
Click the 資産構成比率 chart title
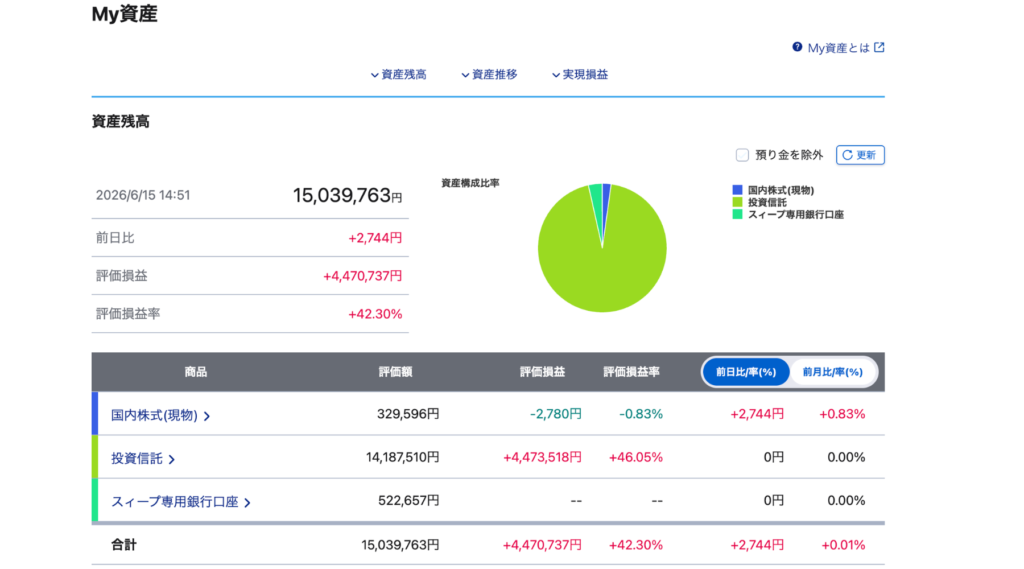pos(470,183)
